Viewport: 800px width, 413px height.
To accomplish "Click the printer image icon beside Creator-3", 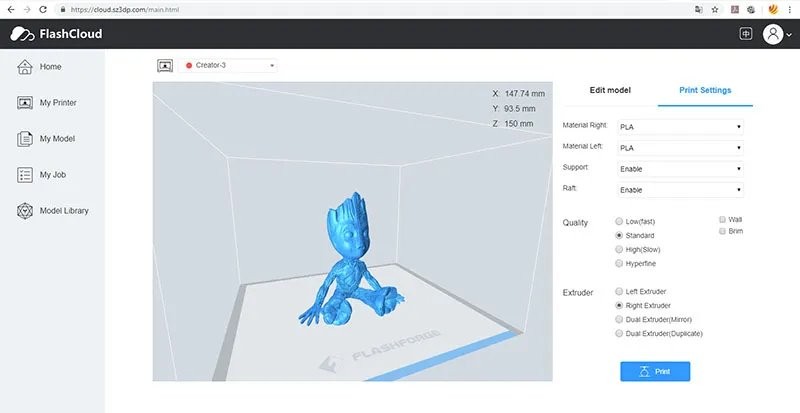I will coord(165,66).
